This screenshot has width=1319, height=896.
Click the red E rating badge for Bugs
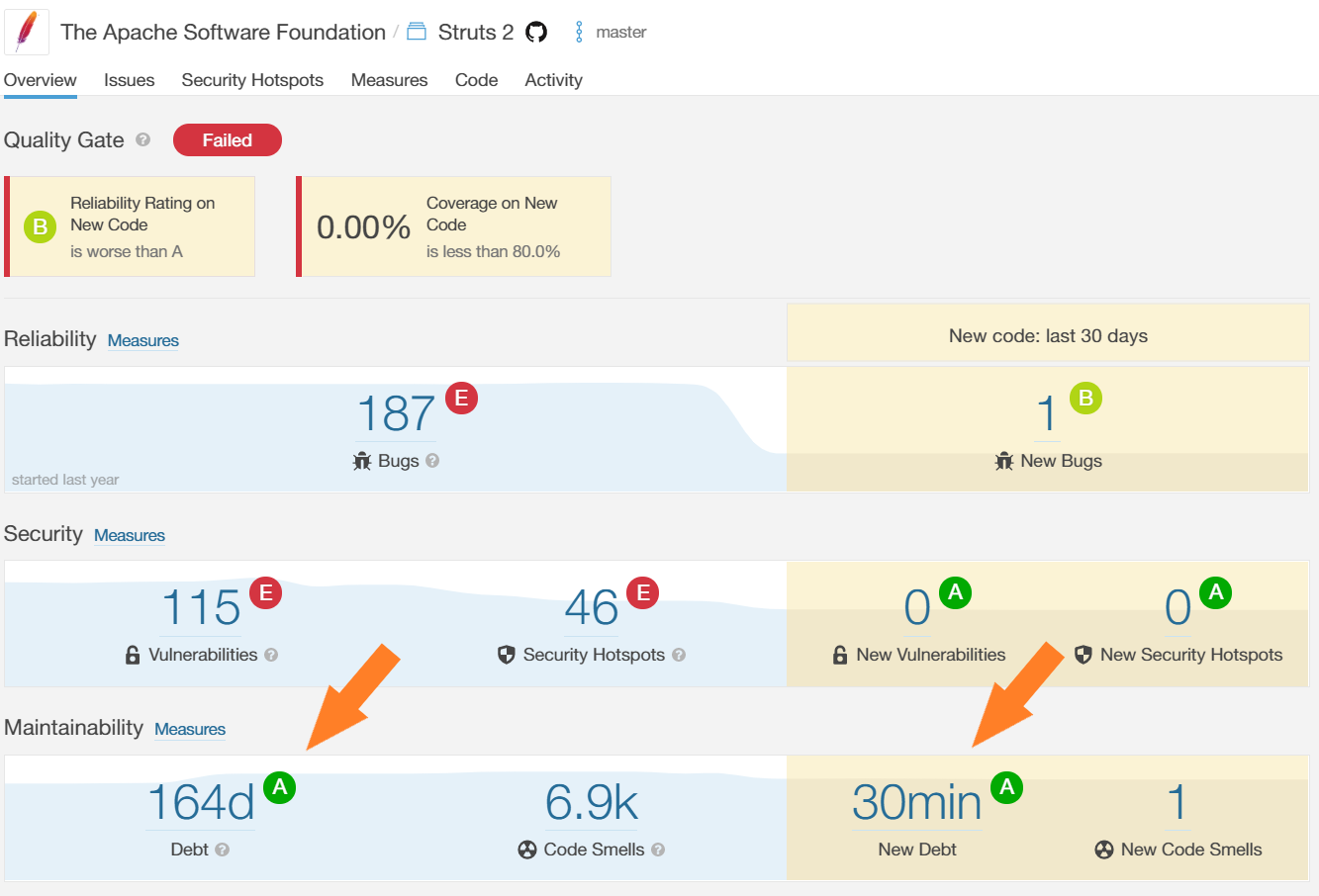coord(461,398)
